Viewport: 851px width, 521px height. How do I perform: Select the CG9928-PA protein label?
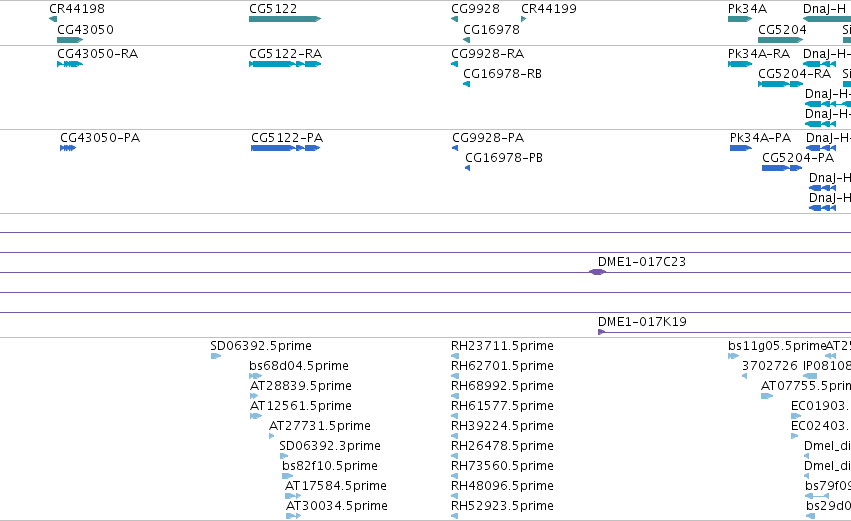(488, 138)
